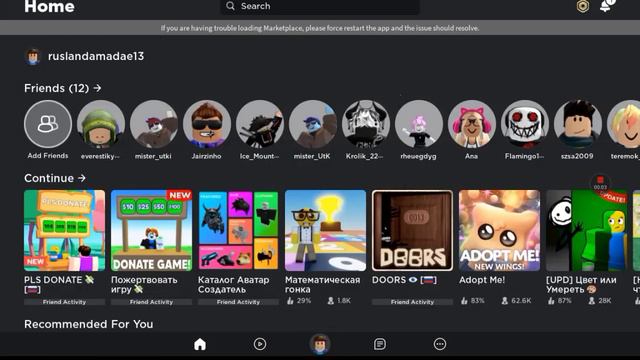Click Adopt Me! title text
640x360 pixels.
point(482,280)
